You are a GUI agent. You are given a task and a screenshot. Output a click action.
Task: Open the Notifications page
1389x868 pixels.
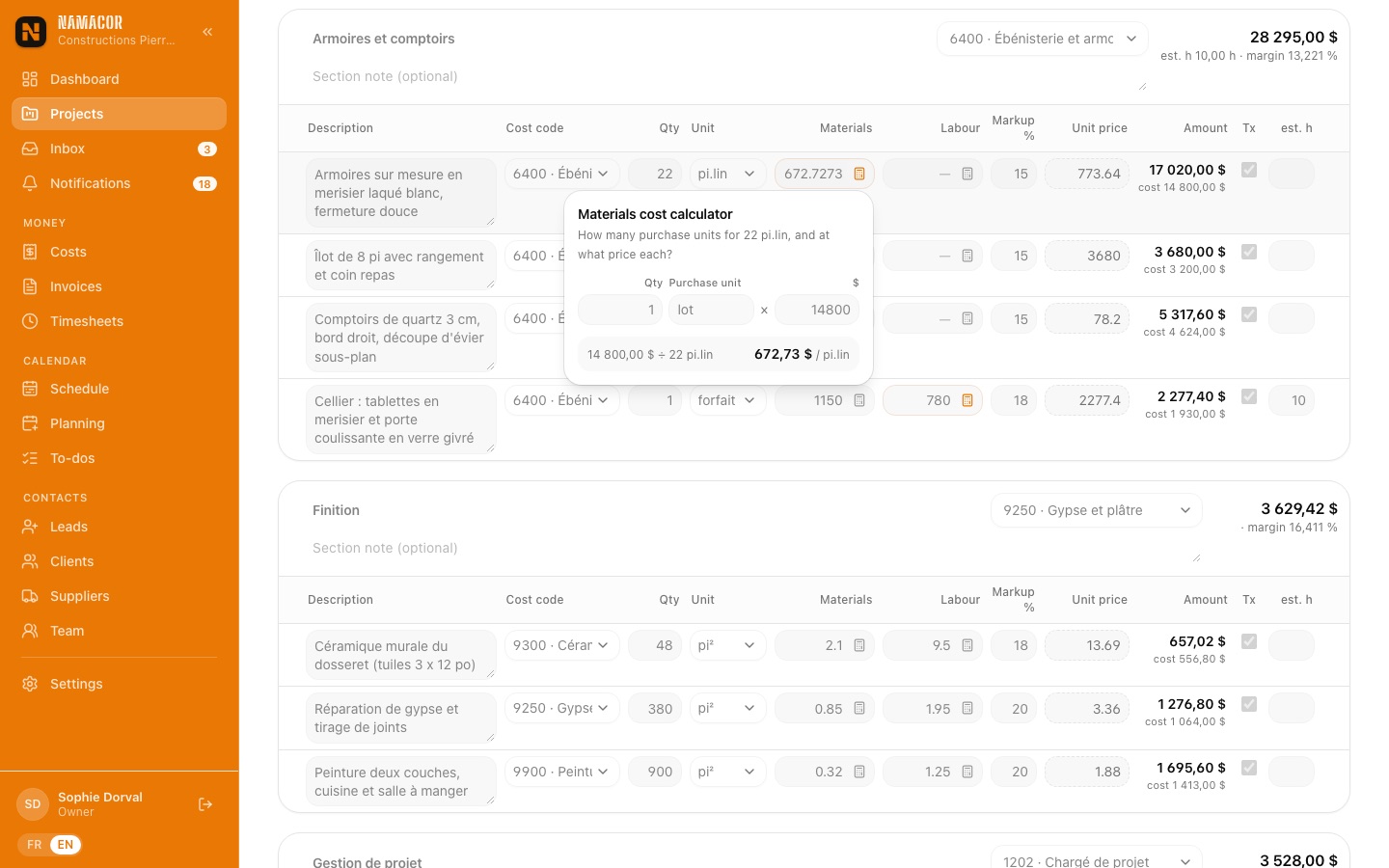[x=119, y=183]
